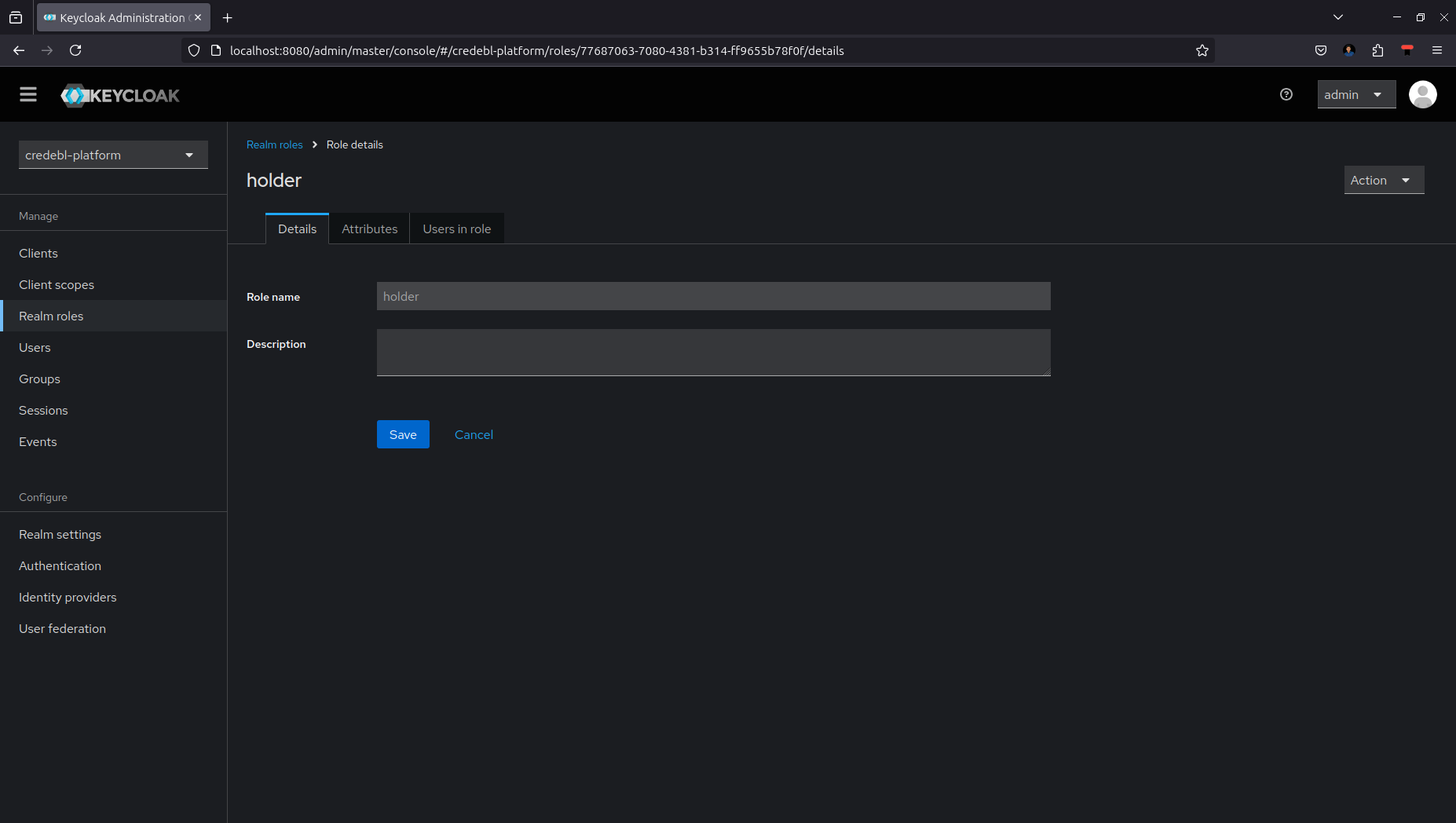
Task: Open the browser extensions icon
Action: 1377,50
